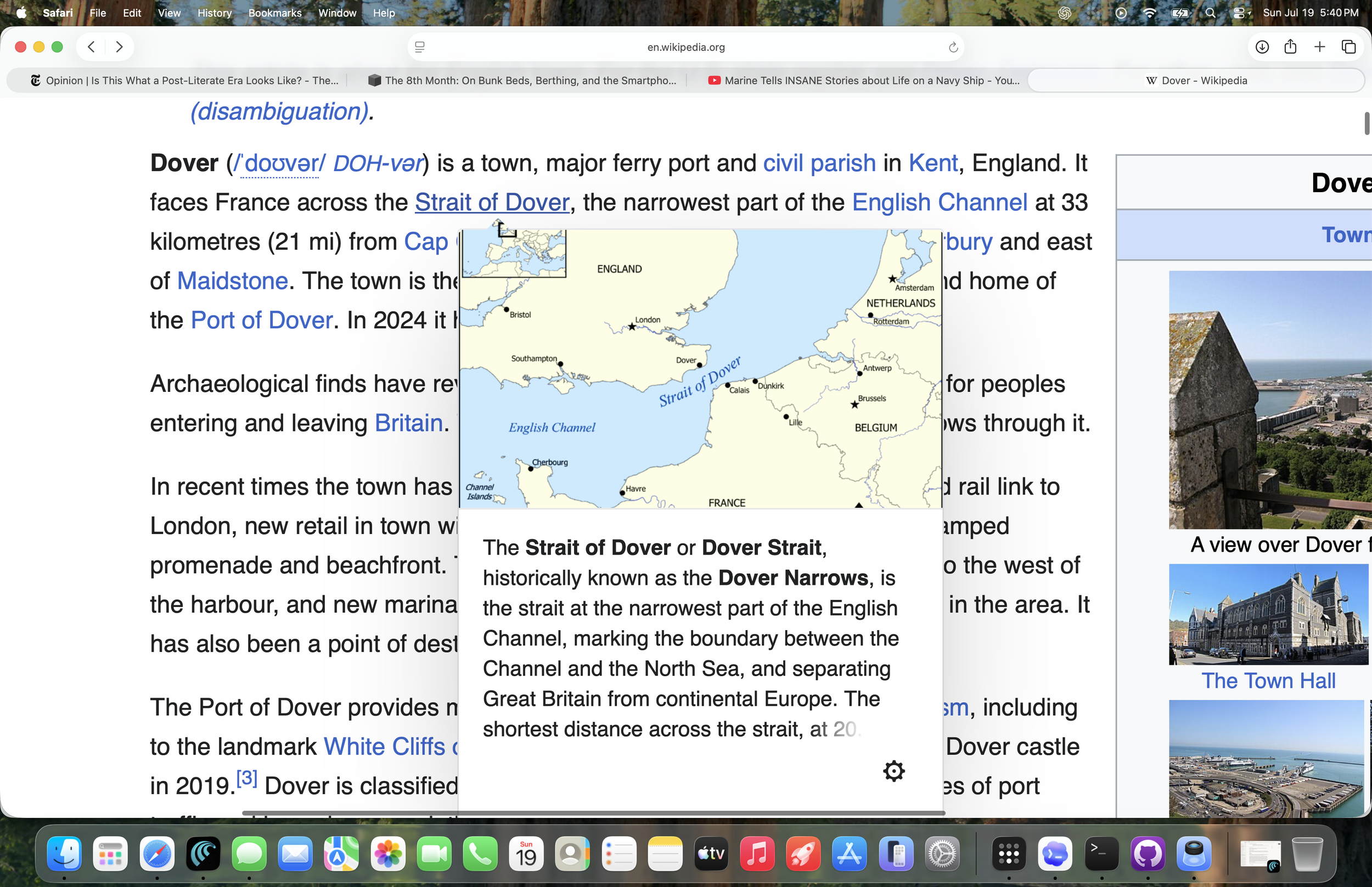Open the page reader menu icon in address bar
Image resolution: width=1372 pixels, height=887 pixels.
420,47
